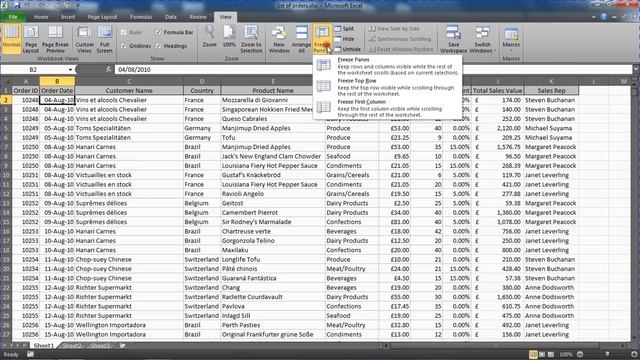Click Arrange All windows

click(301, 39)
